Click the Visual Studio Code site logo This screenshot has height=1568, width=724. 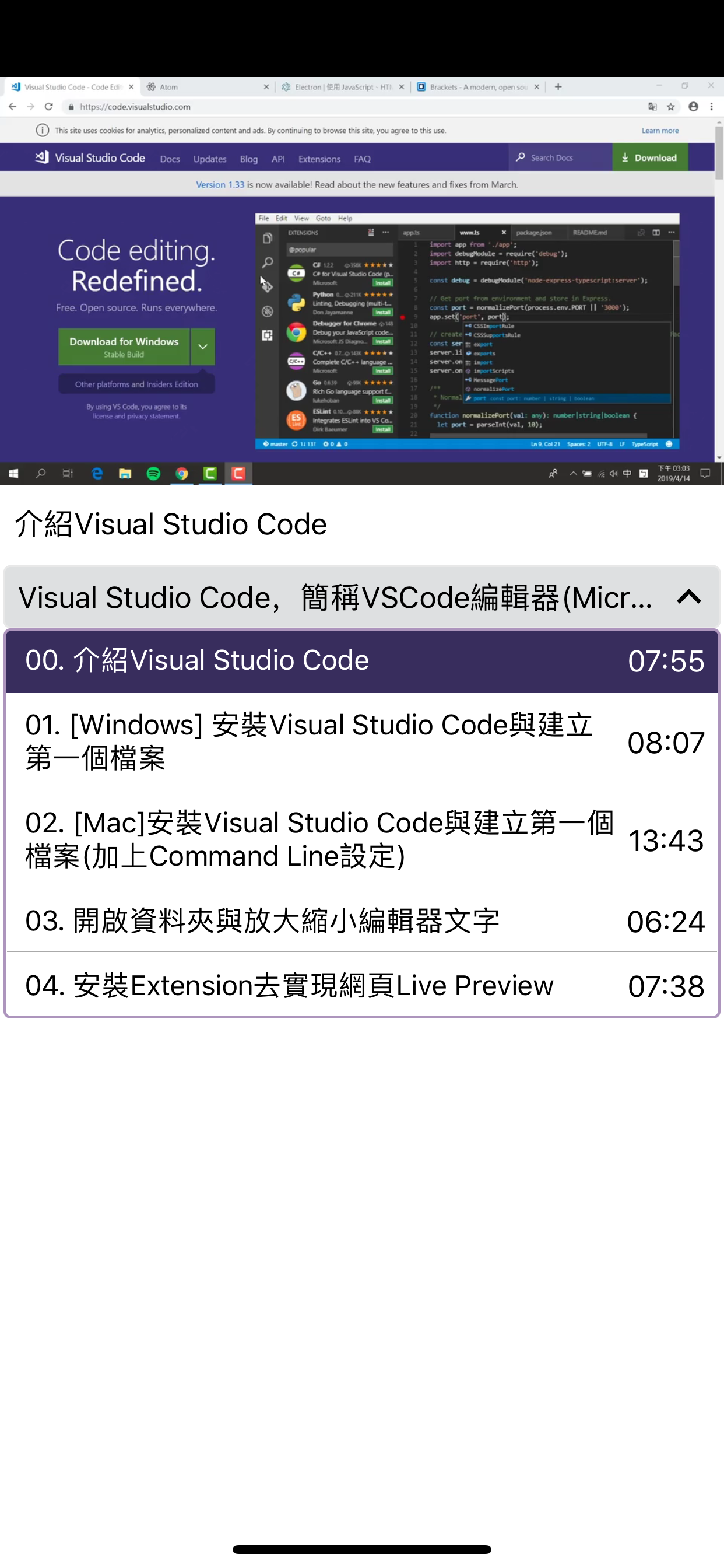[x=90, y=157]
